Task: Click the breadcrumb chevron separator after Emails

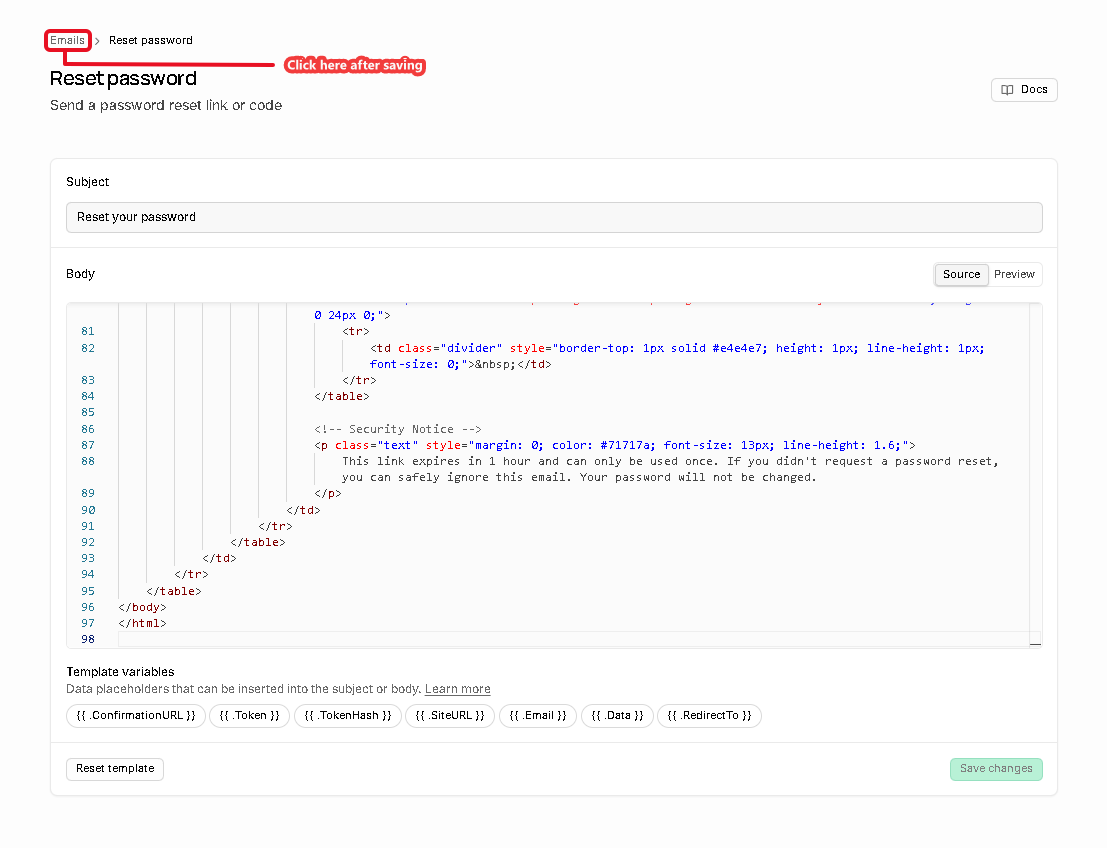Action: pyautogui.click(x=97, y=41)
